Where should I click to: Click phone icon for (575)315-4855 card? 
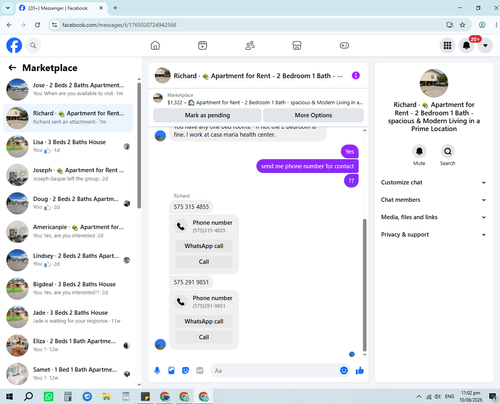(181, 226)
